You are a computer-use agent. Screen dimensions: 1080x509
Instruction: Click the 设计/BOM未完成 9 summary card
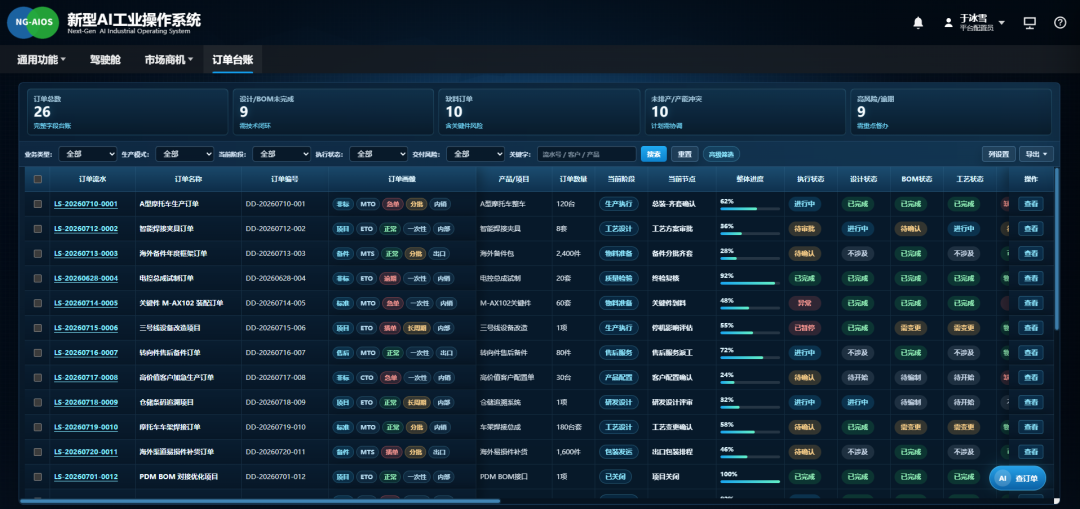[333, 112]
